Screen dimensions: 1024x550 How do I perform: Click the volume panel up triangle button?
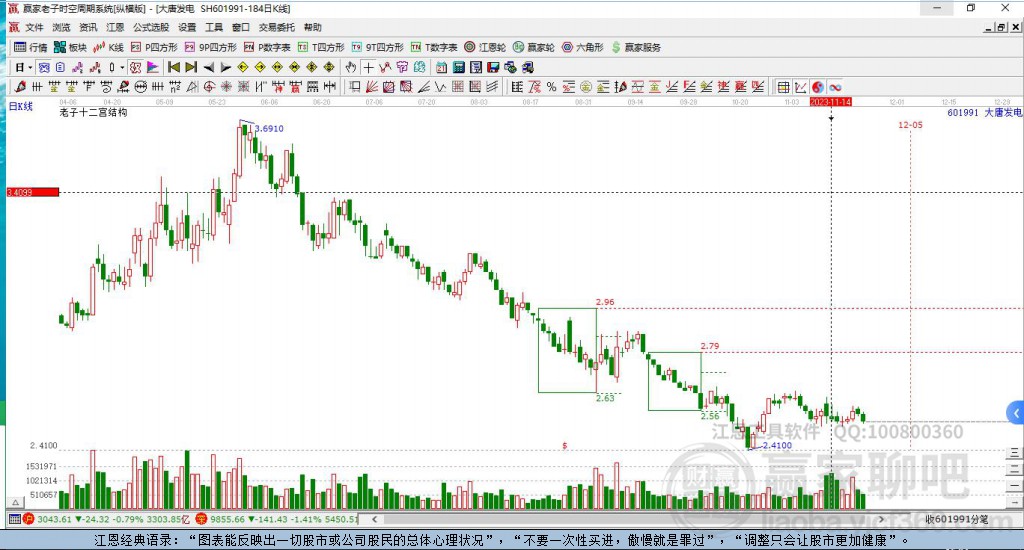[16, 502]
